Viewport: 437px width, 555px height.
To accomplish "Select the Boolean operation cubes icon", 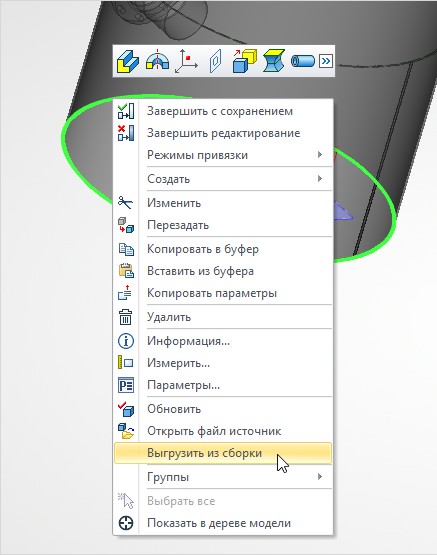I will pos(245,61).
